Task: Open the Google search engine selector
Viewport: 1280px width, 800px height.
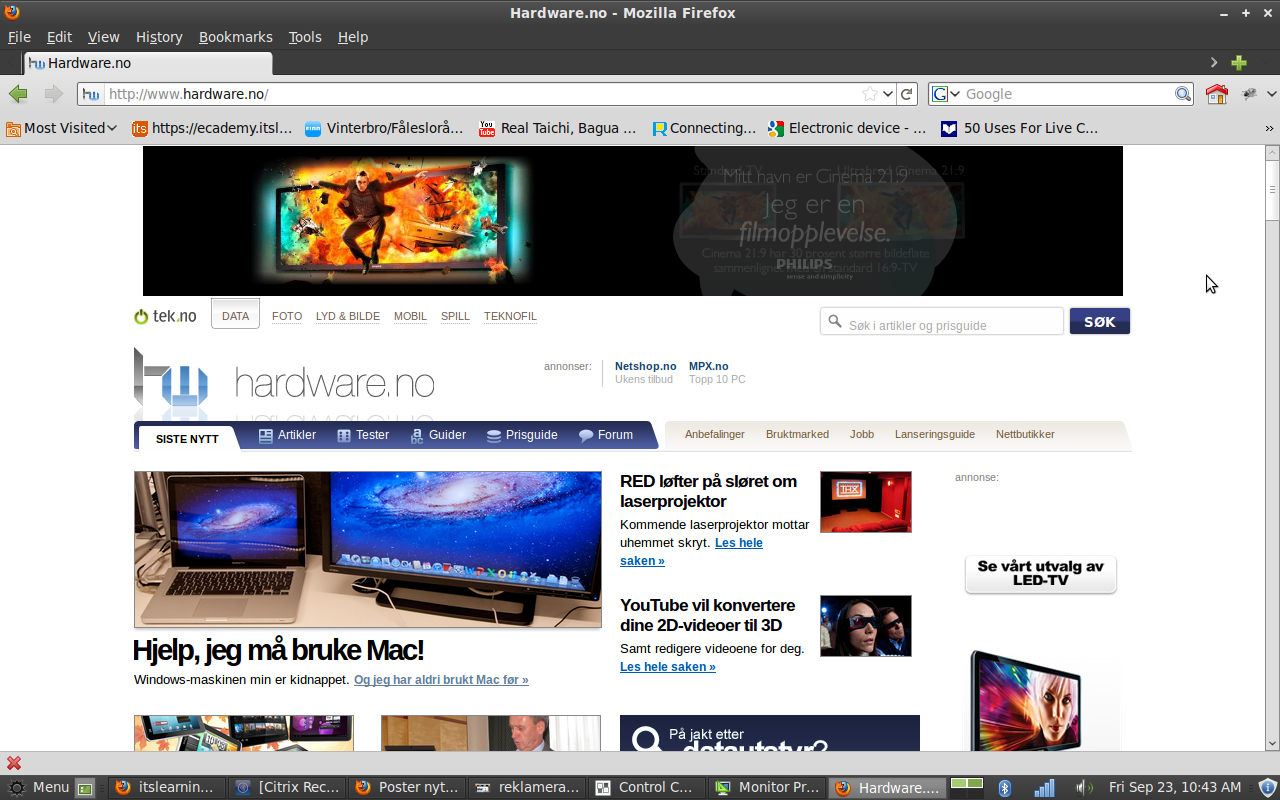Action: click(x=946, y=94)
